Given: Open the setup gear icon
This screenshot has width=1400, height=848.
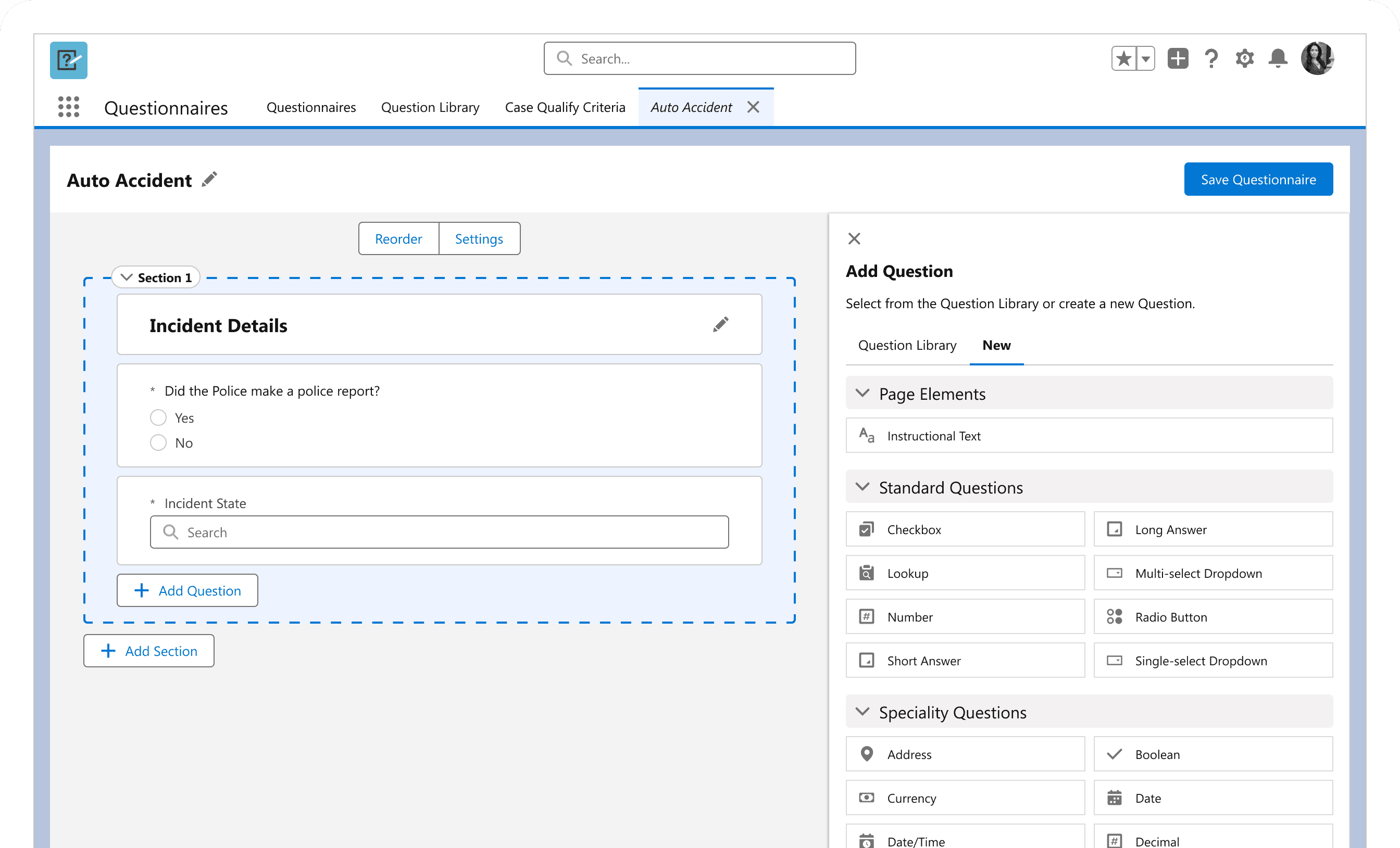Looking at the screenshot, I should [x=1244, y=58].
